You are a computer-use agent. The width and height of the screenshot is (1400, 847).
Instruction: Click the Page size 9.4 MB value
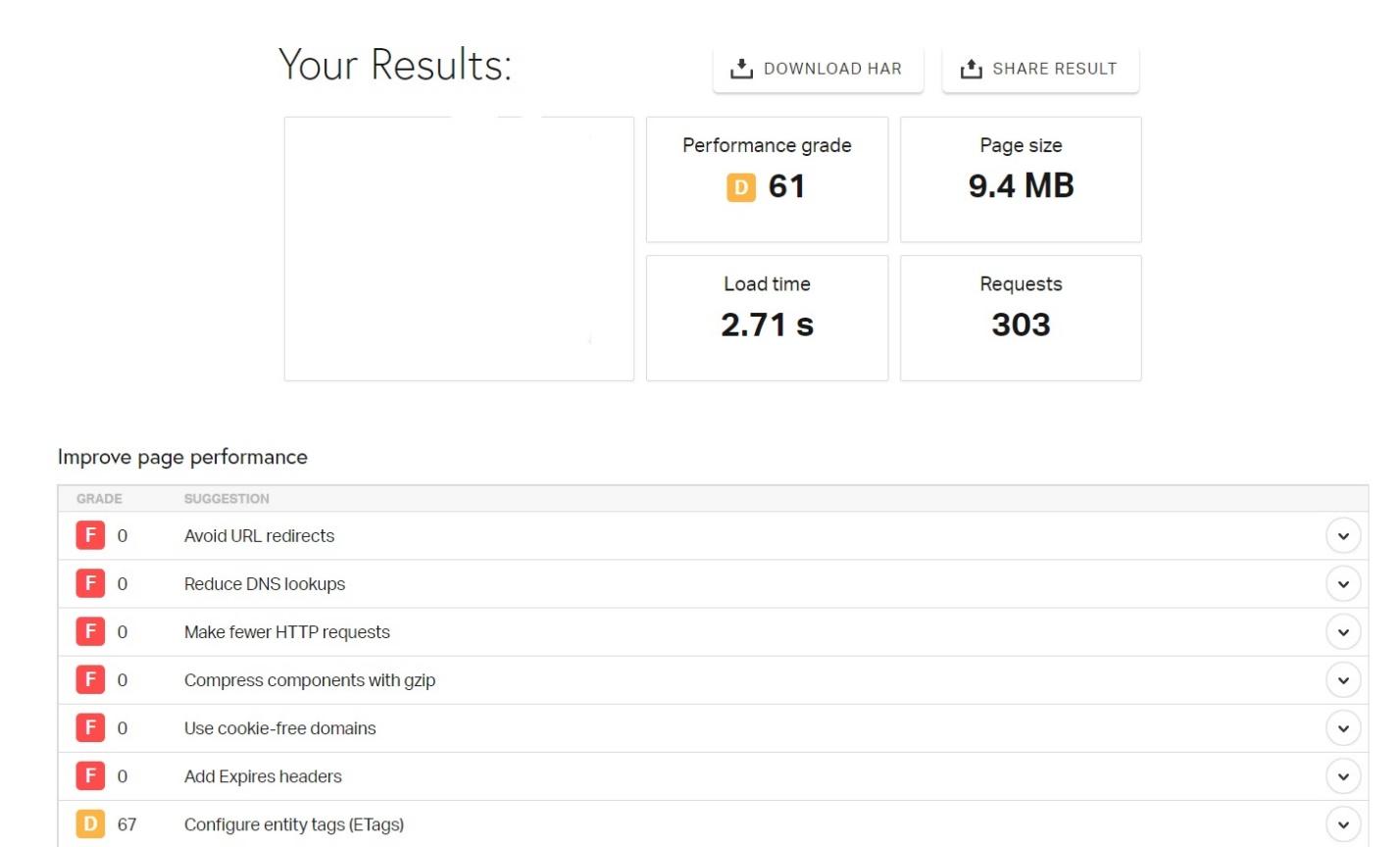click(x=1021, y=186)
